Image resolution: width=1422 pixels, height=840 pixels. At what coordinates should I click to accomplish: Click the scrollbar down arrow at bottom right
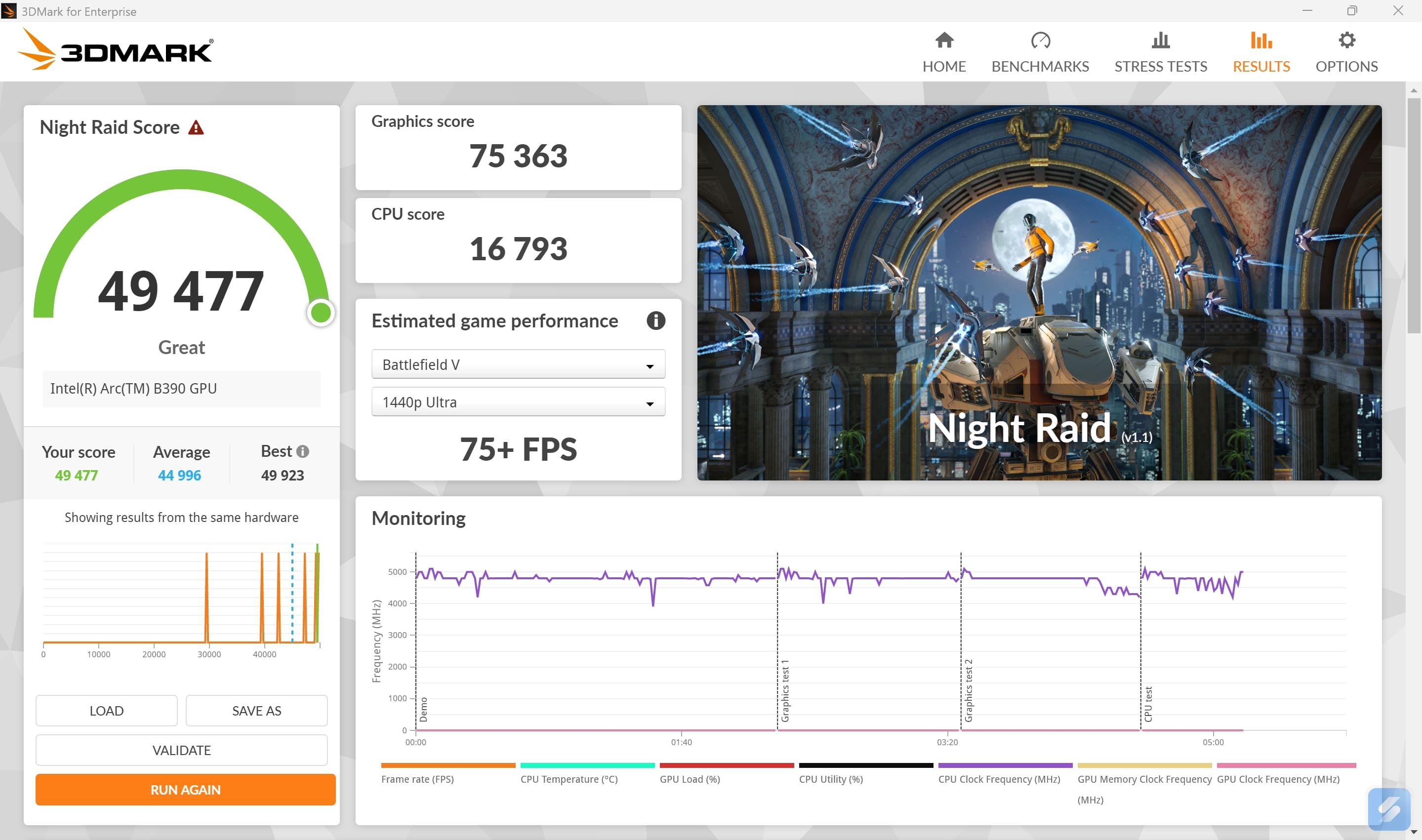[x=1414, y=832]
